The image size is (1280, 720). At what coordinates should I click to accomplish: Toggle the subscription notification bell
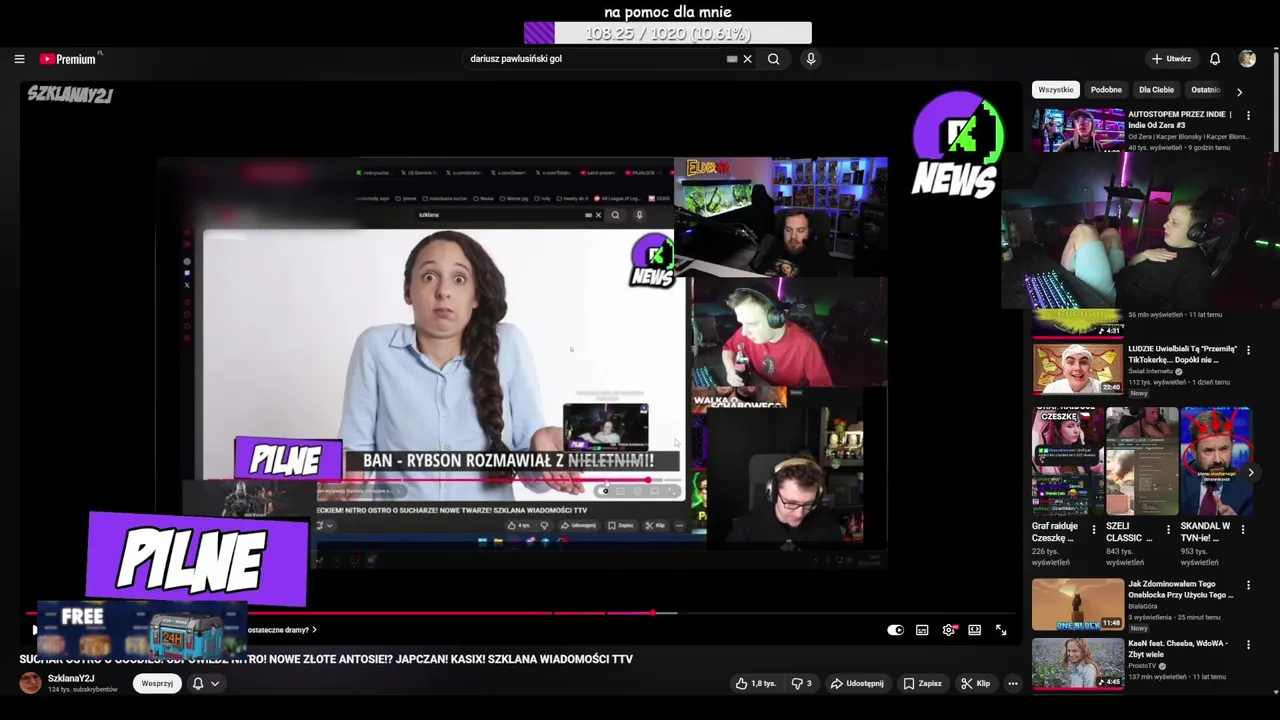[x=198, y=683]
